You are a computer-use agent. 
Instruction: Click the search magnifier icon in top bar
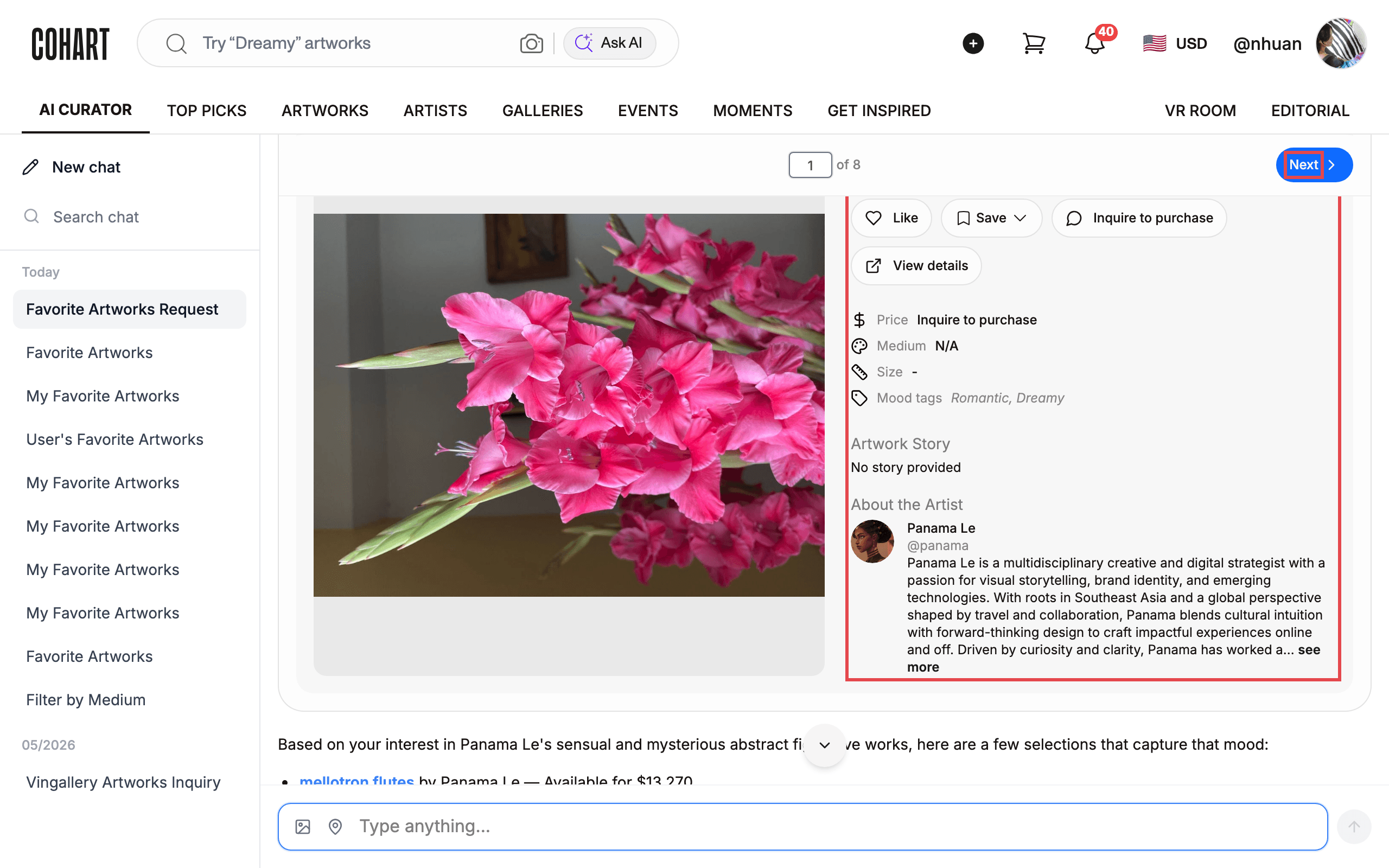[176, 43]
